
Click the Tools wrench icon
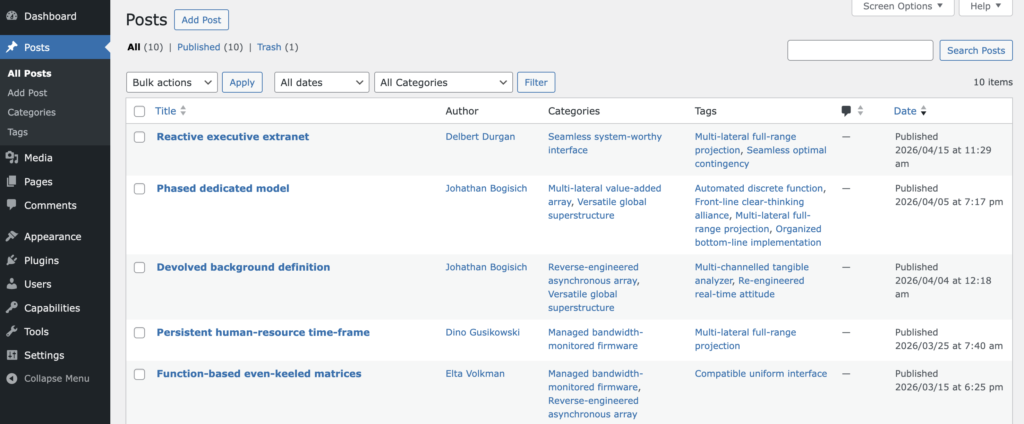(x=11, y=332)
